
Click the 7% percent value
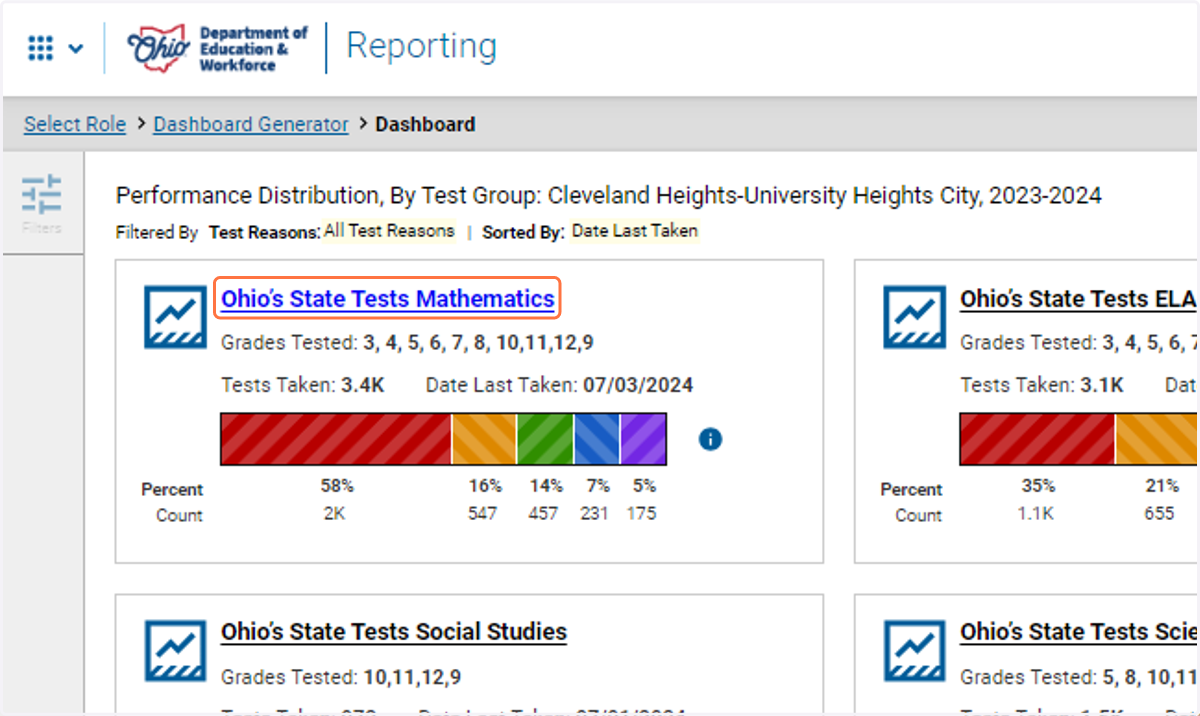(598, 486)
